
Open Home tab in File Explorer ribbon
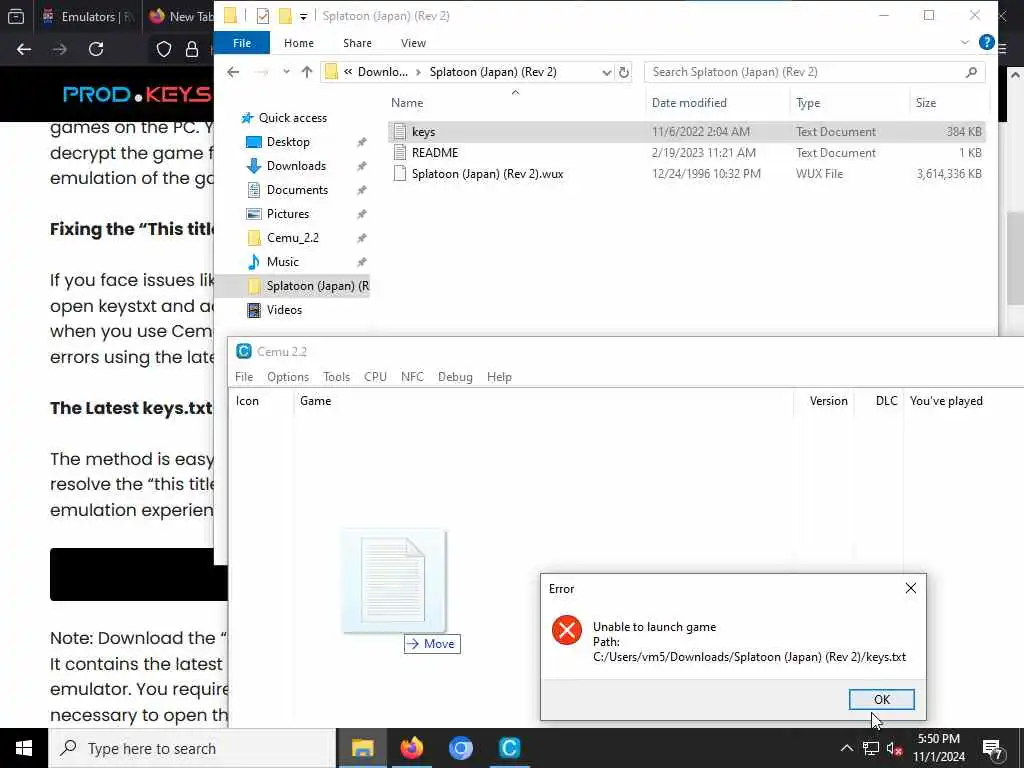click(x=298, y=43)
